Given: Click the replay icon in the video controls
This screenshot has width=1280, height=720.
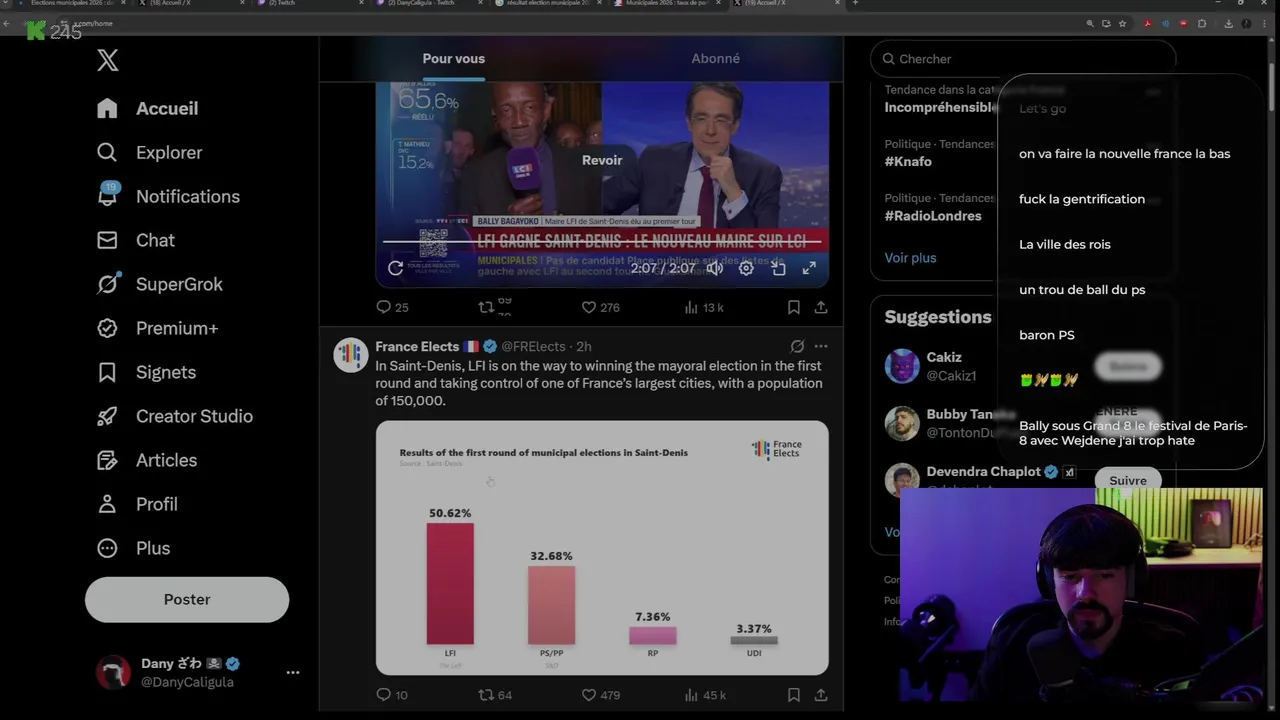Looking at the screenshot, I should (396, 268).
